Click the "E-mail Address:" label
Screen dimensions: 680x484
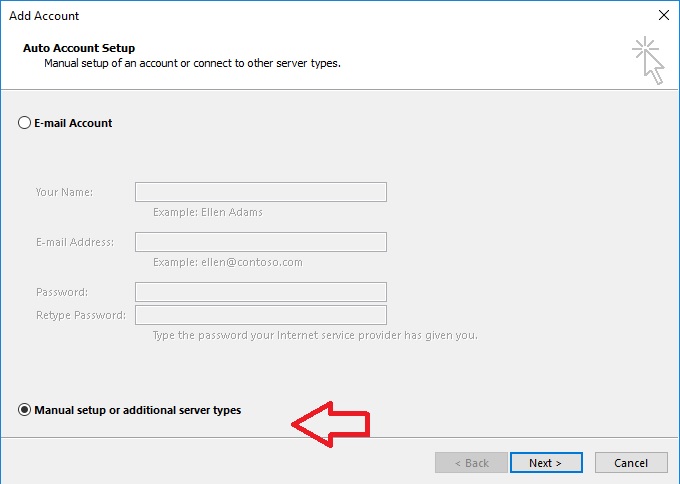[x=75, y=242]
